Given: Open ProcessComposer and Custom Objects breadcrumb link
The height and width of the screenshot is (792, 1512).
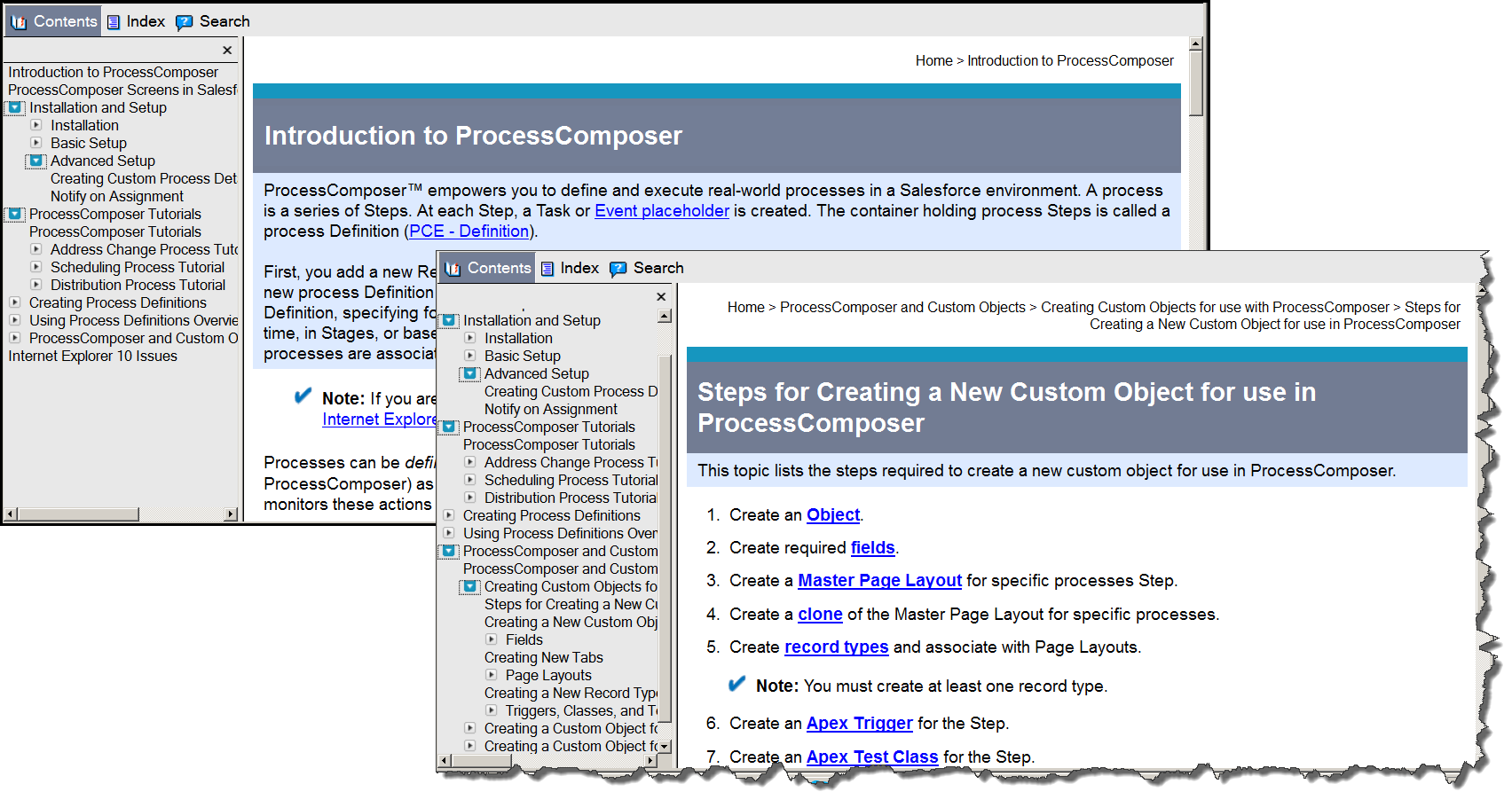Looking at the screenshot, I should pos(902,308).
